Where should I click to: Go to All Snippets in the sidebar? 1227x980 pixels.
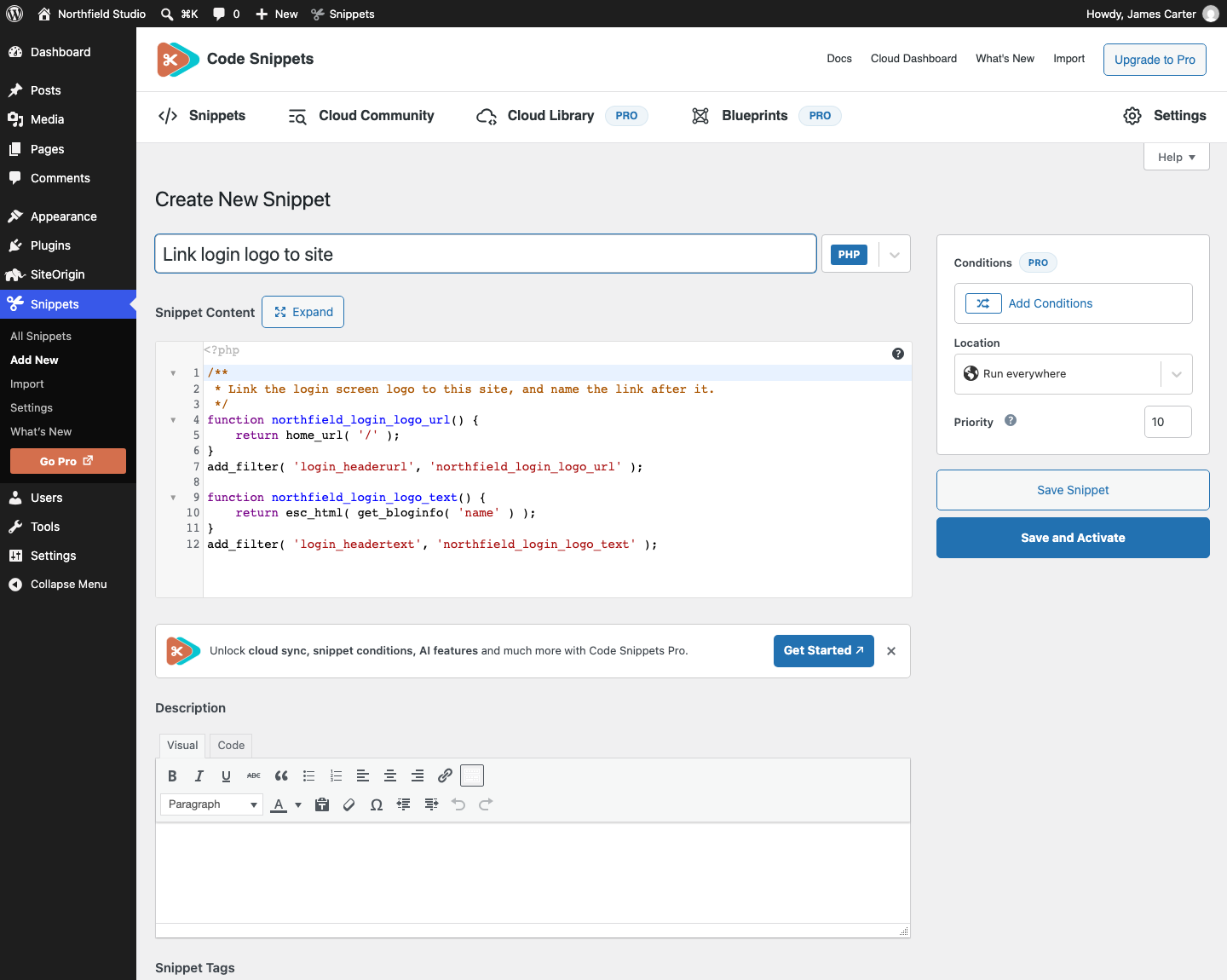coord(41,337)
